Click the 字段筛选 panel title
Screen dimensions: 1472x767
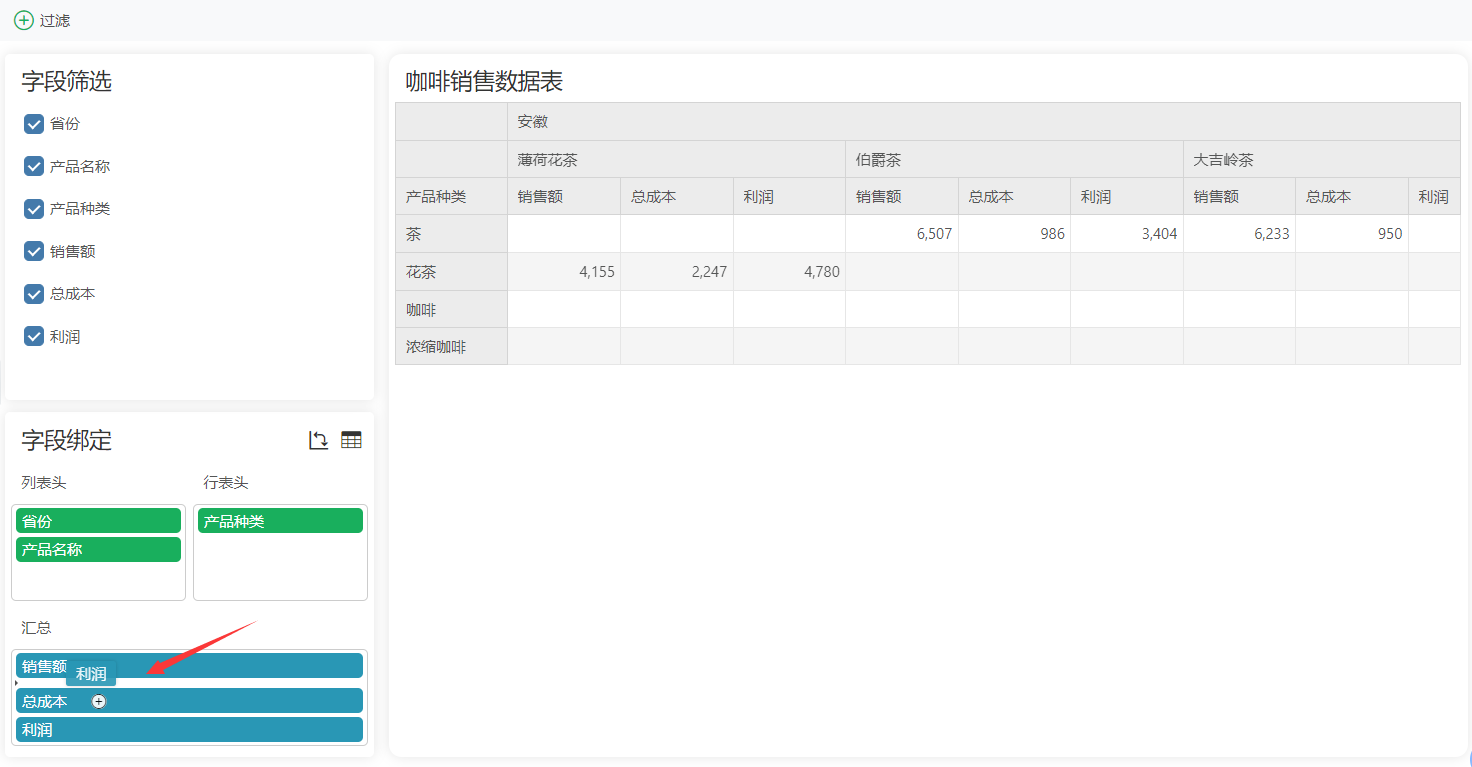tap(66, 82)
